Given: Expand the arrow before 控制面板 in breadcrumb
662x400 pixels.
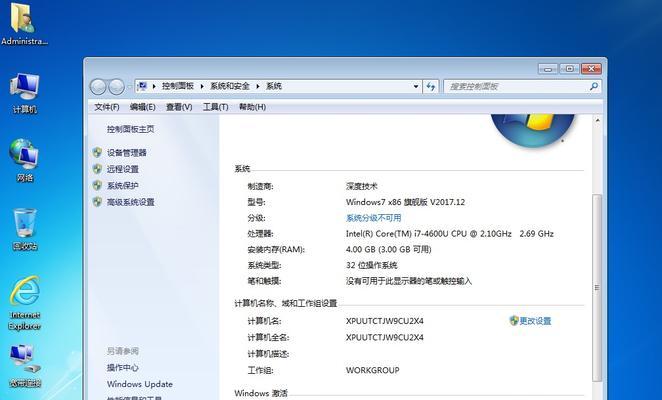Looking at the screenshot, I should [x=154, y=86].
